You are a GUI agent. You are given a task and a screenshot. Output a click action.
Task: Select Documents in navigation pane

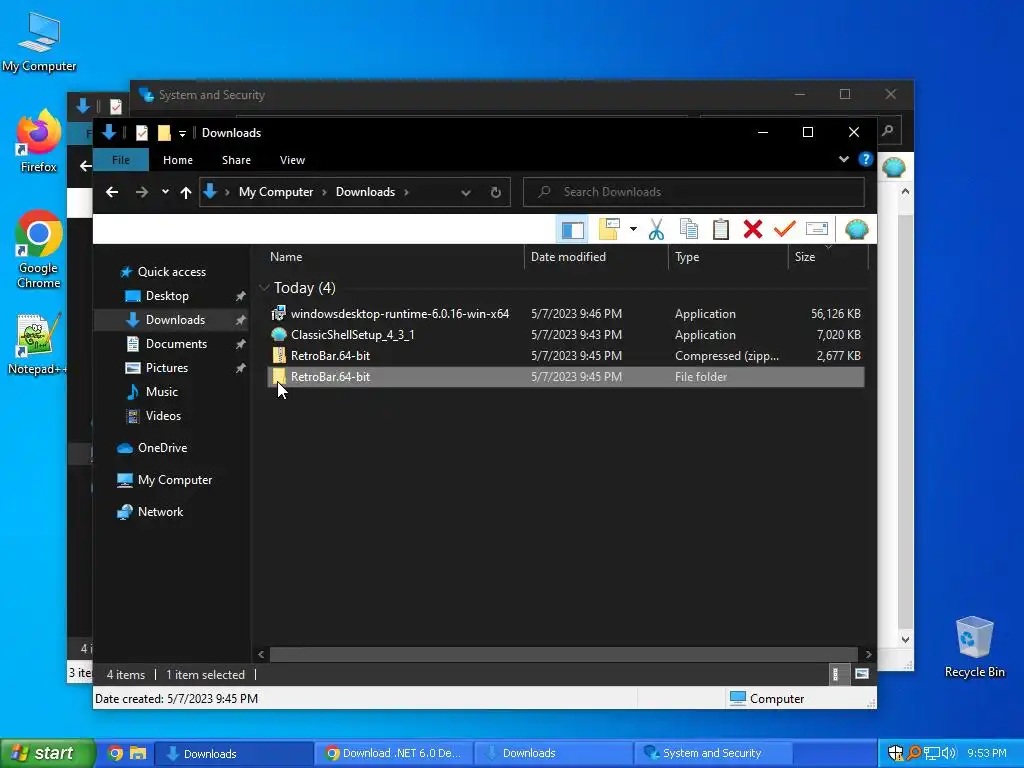176,344
